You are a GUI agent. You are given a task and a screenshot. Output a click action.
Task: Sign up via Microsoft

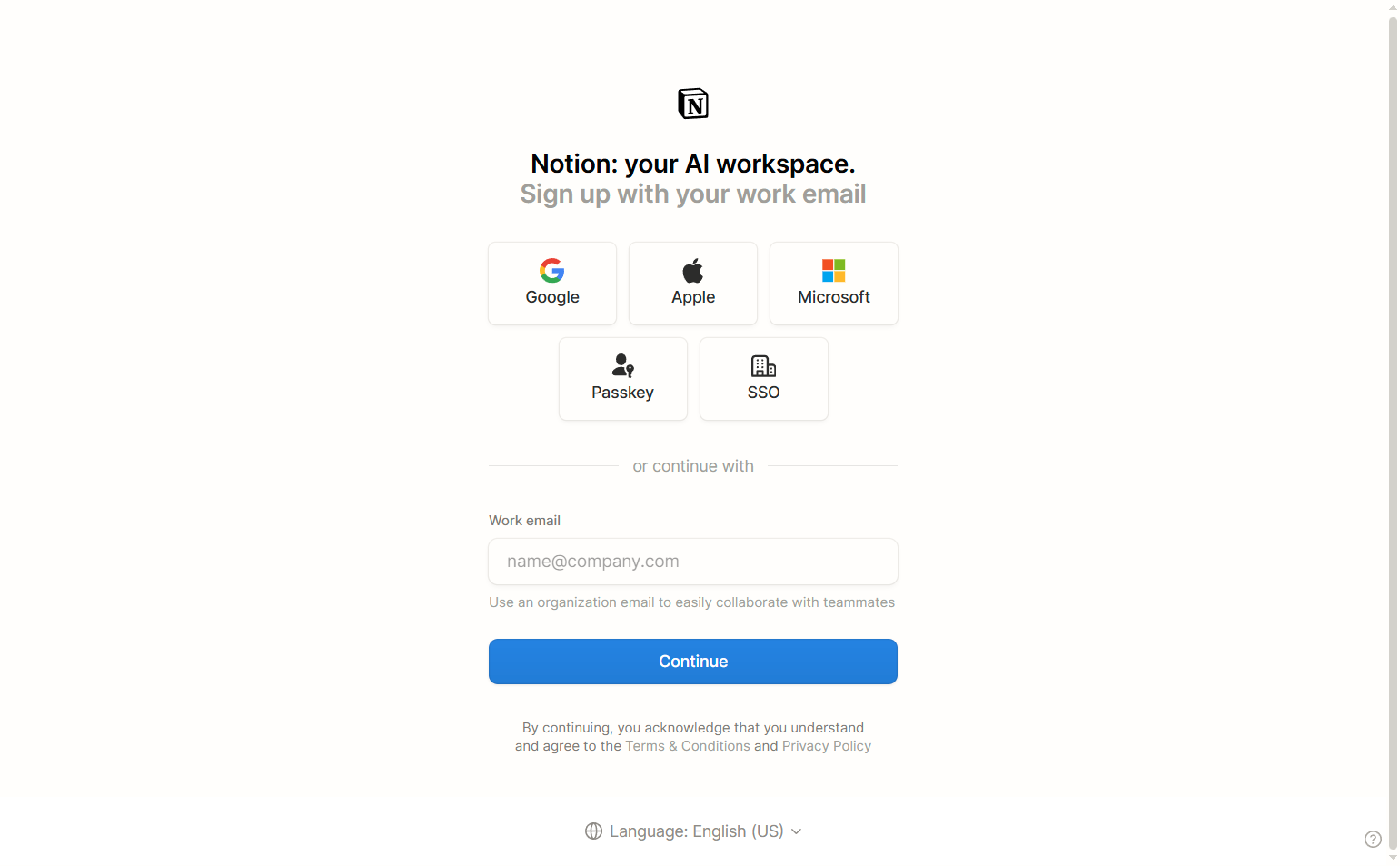point(833,283)
